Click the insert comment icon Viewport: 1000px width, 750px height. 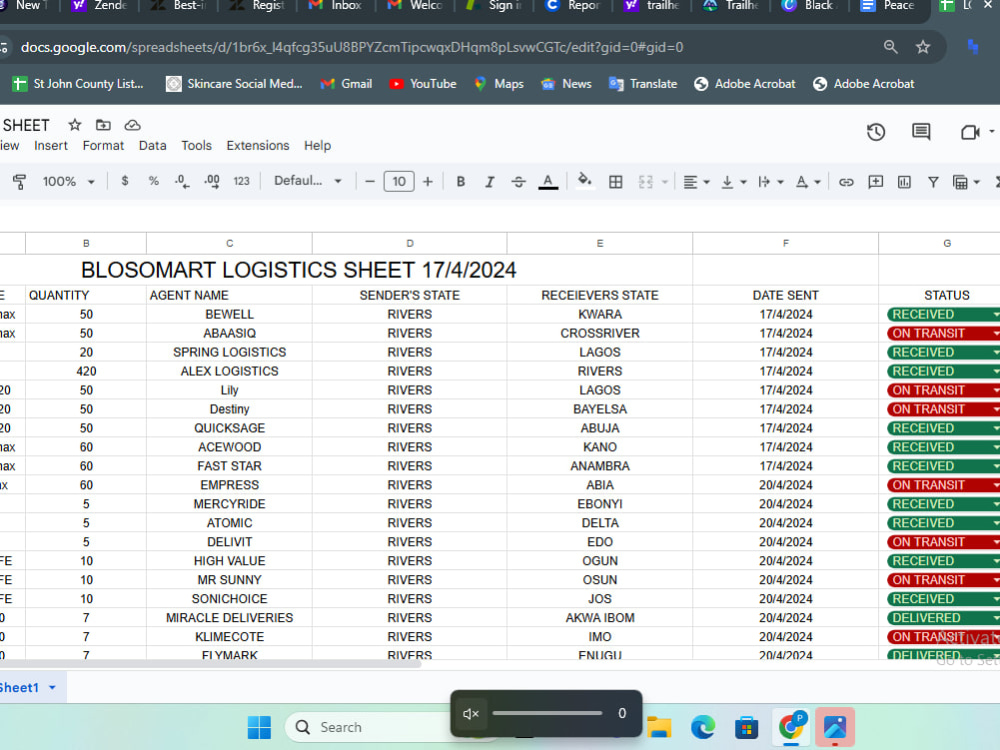[876, 182]
